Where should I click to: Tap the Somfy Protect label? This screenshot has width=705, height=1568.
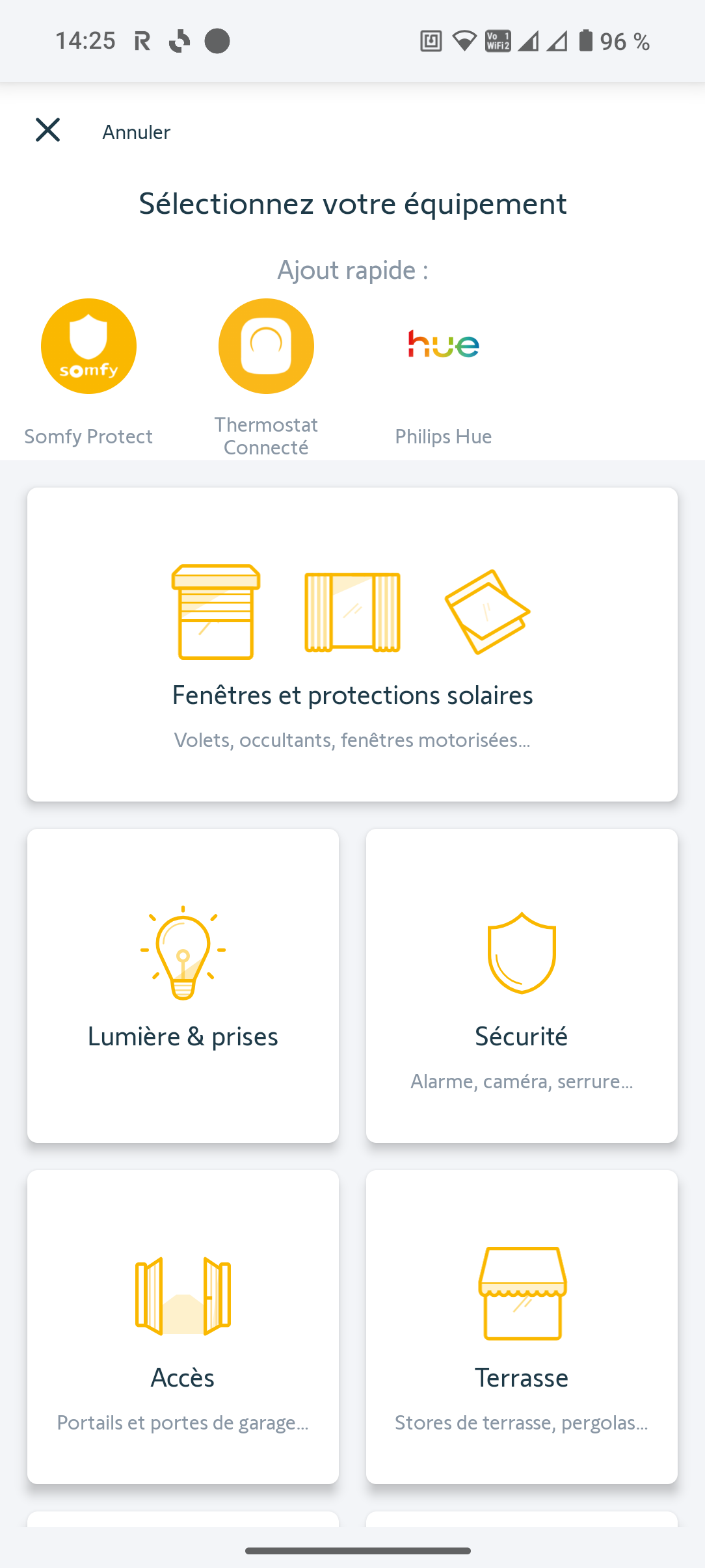(x=88, y=436)
